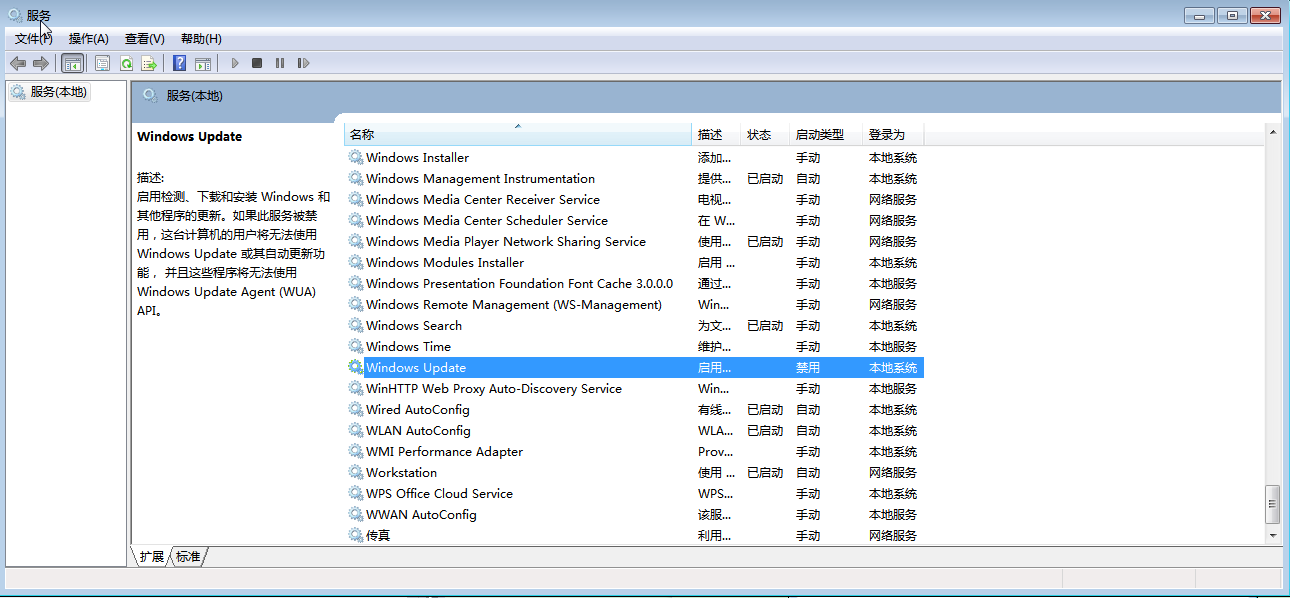This screenshot has width=1290, height=598.
Task: Click the Export List toolbar icon
Action: [x=149, y=63]
